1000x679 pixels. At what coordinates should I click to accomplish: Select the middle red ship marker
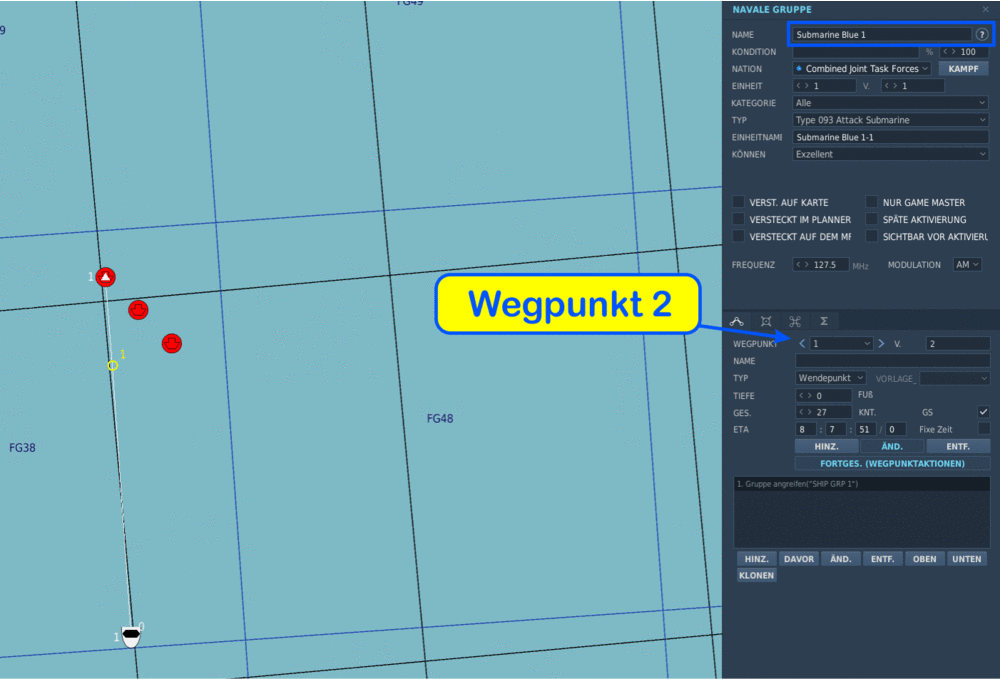pyautogui.click(x=138, y=310)
